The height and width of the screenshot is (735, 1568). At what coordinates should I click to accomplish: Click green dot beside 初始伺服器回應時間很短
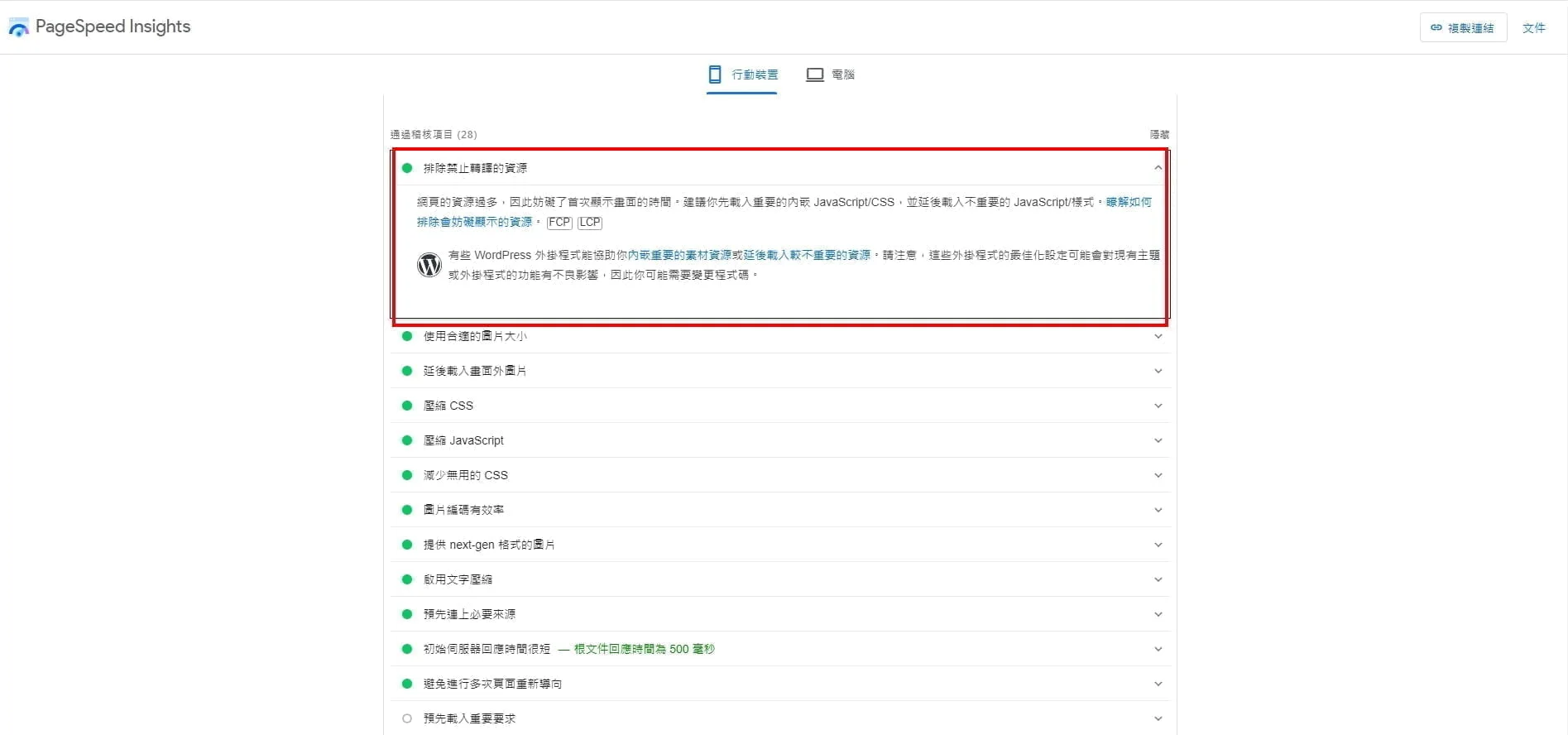click(x=407, y=649)
